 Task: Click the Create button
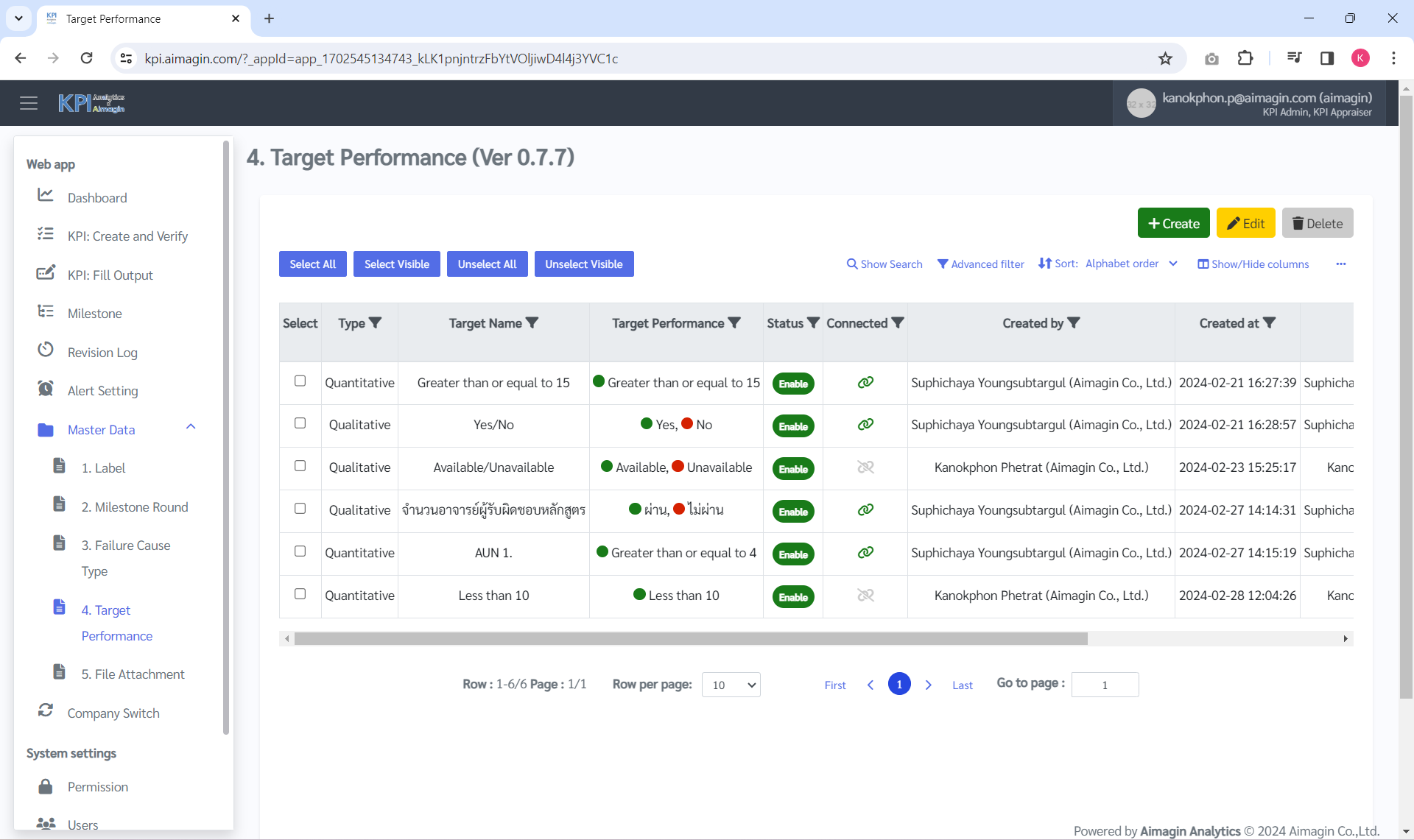point(1173,222)
